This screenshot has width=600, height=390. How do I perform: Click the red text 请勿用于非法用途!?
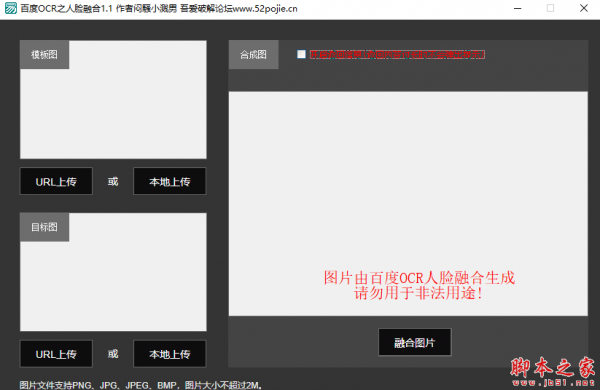coord(418,294)
